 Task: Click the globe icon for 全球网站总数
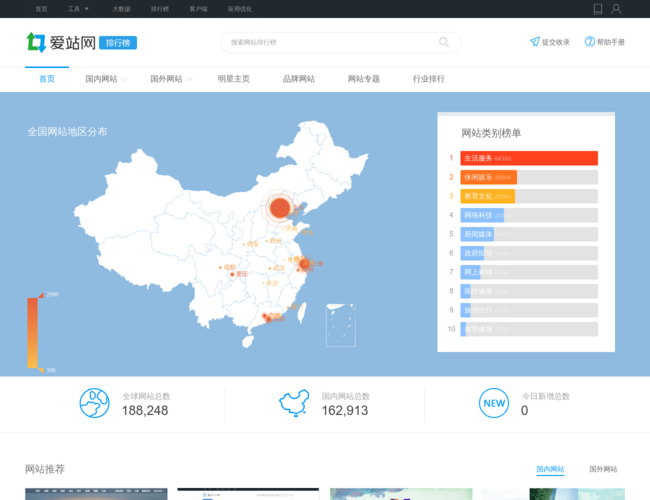click(x=95, y=403)
